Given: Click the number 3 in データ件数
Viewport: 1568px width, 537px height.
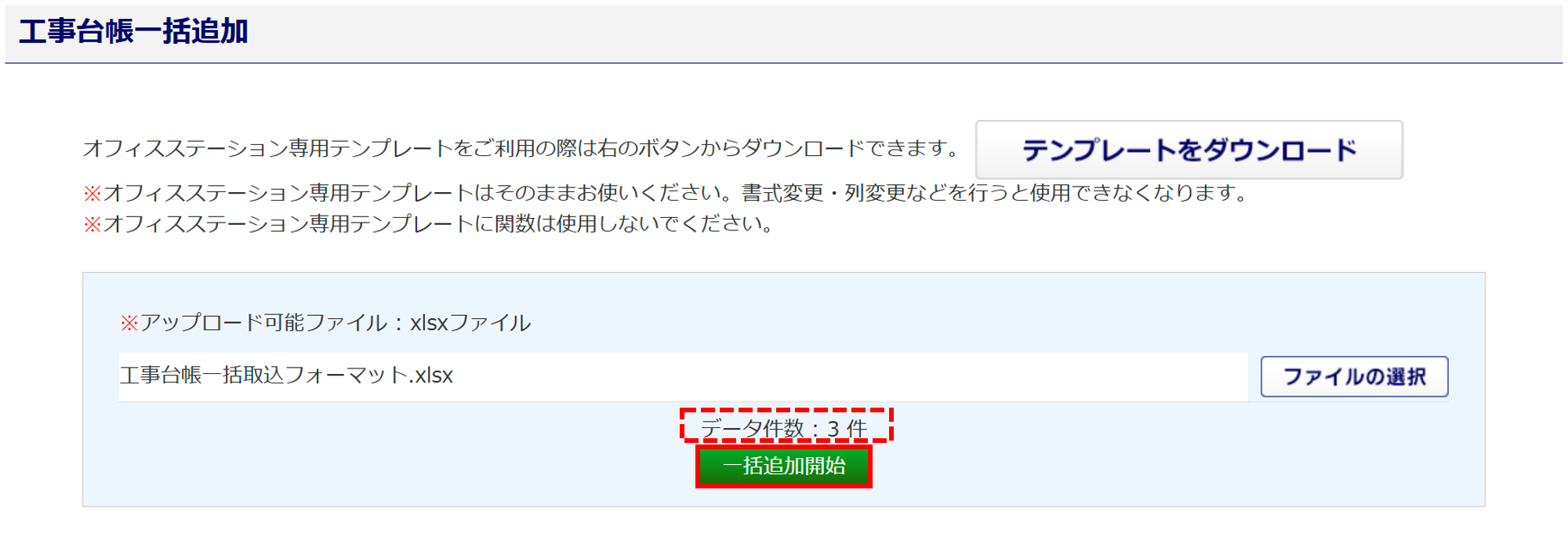Looking at the screenshot, I should click(x=833, y=430).
